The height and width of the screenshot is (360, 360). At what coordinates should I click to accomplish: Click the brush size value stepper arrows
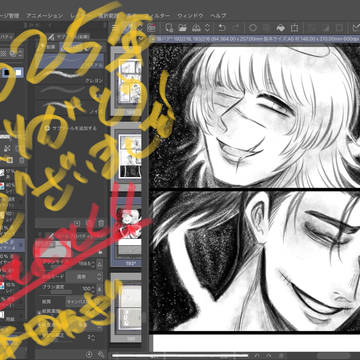pos(92,264)
